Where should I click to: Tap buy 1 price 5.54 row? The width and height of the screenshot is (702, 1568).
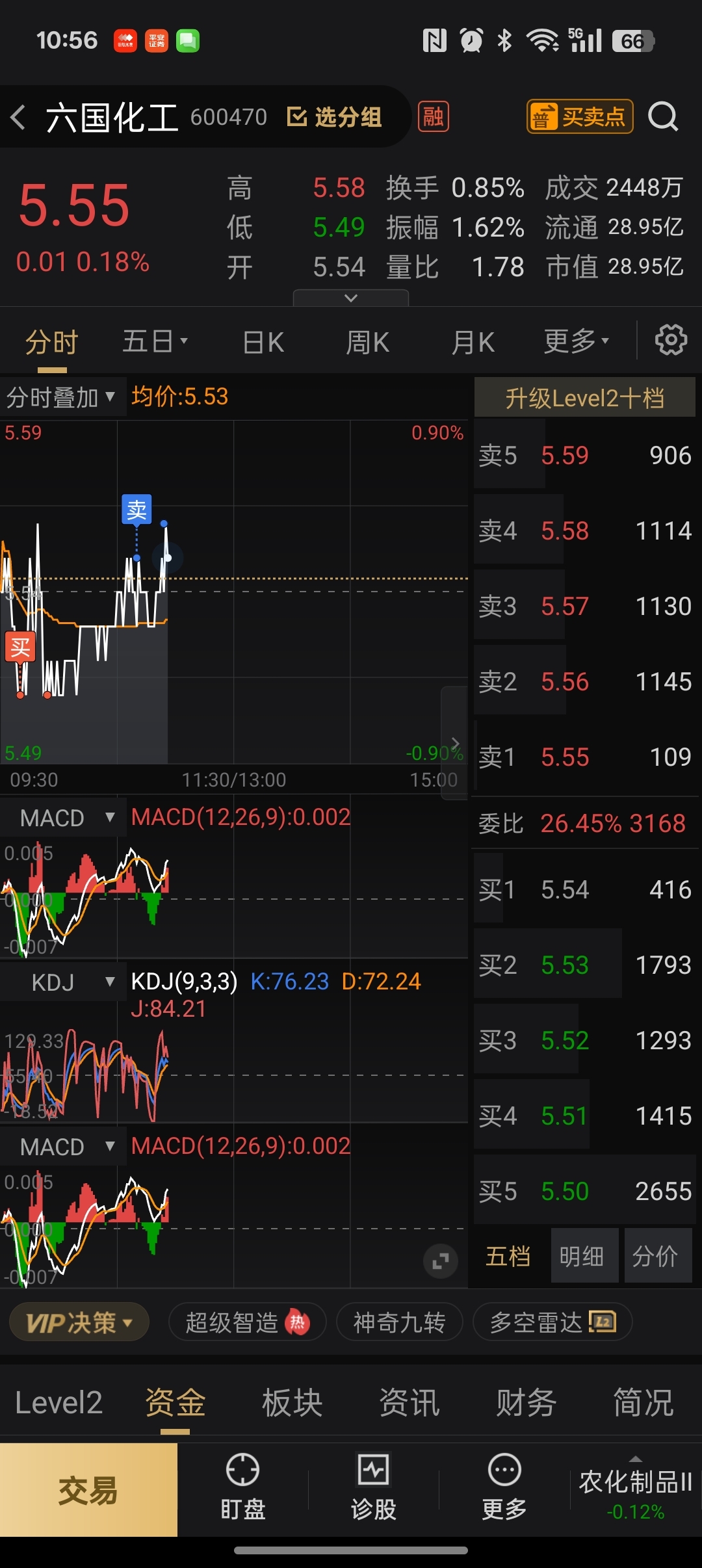(x=585, y=889)
